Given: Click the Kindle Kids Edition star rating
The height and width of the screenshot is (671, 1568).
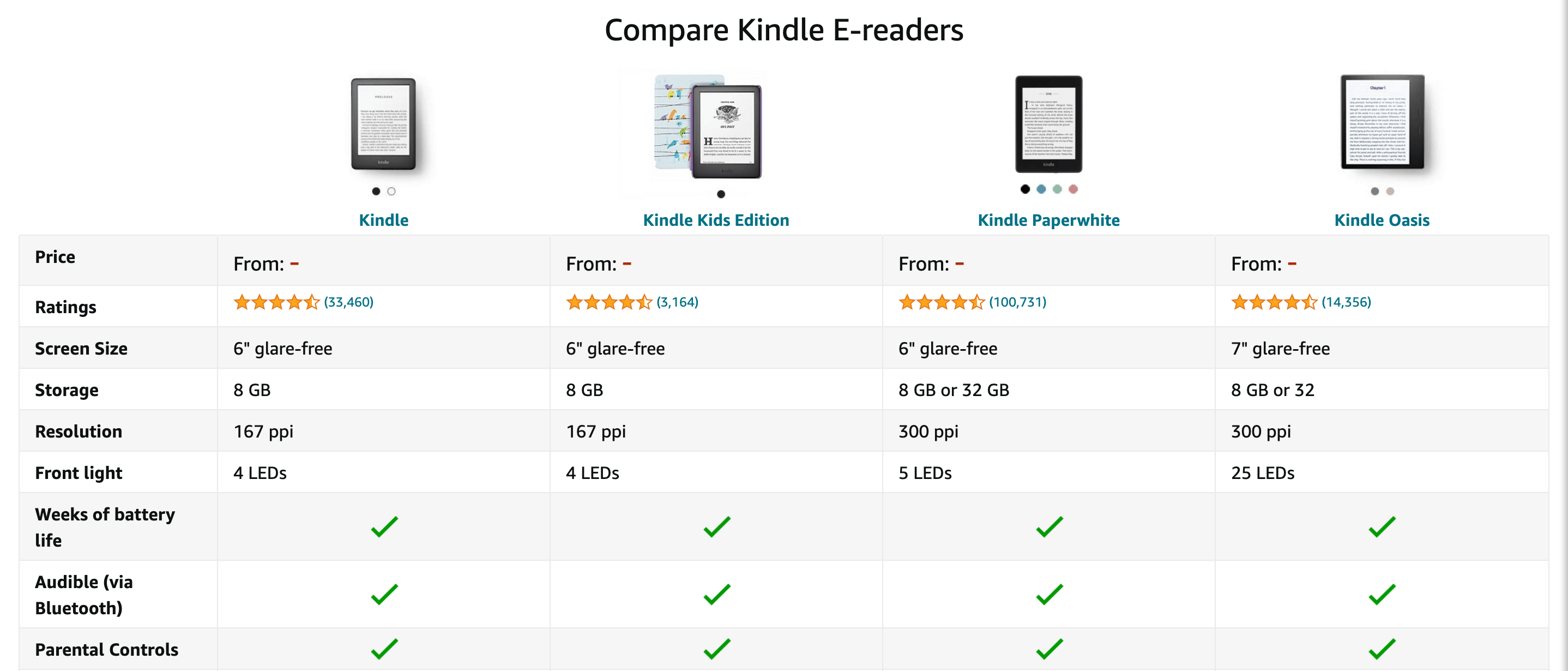Looking at the screenshot, I should 608,302.
